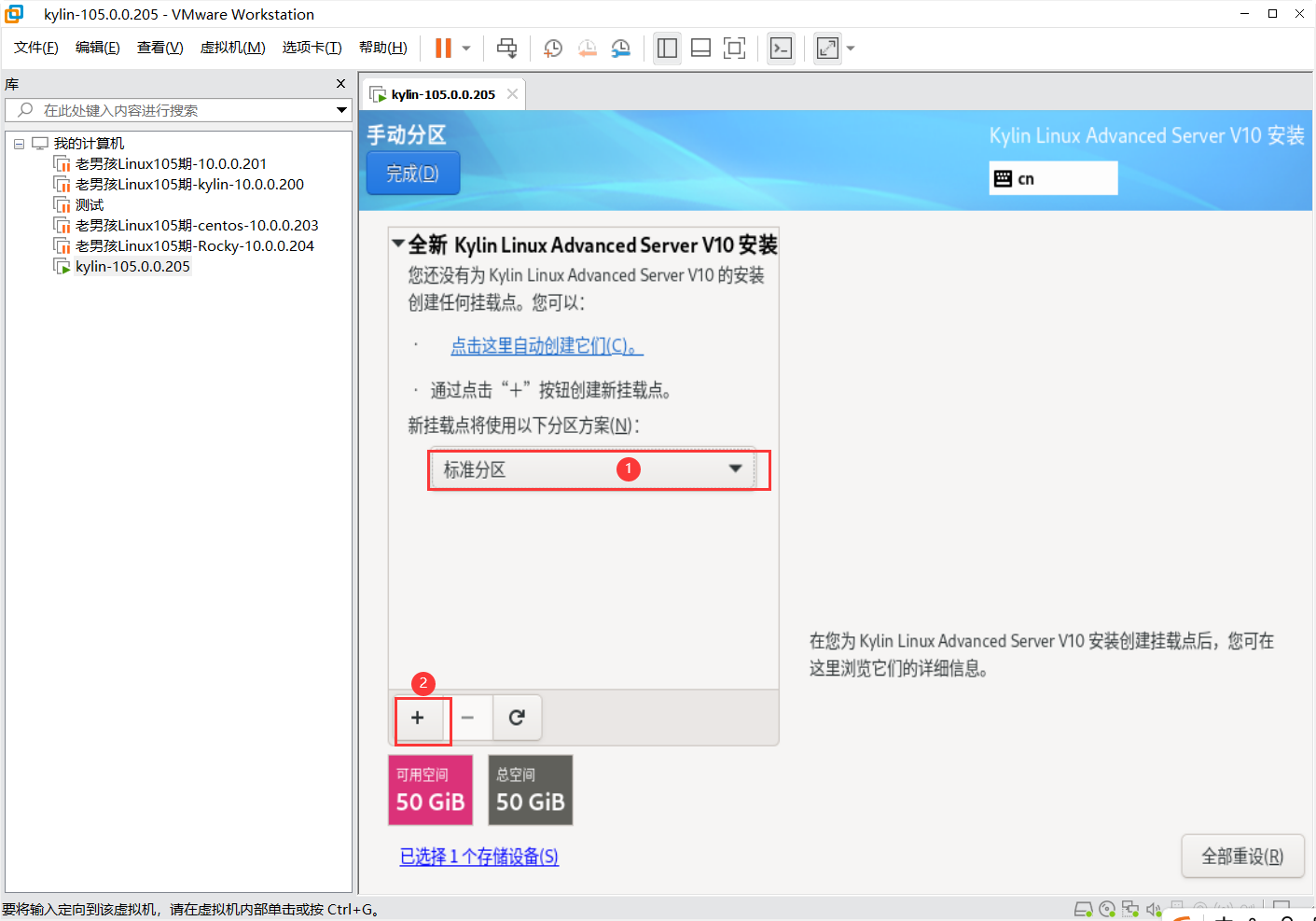The height and width of the screenshot is (921, 1316).
Task: Close the kylin-105.0.0.205 tab
Action: pyautogui.click(x=512, y=94)
